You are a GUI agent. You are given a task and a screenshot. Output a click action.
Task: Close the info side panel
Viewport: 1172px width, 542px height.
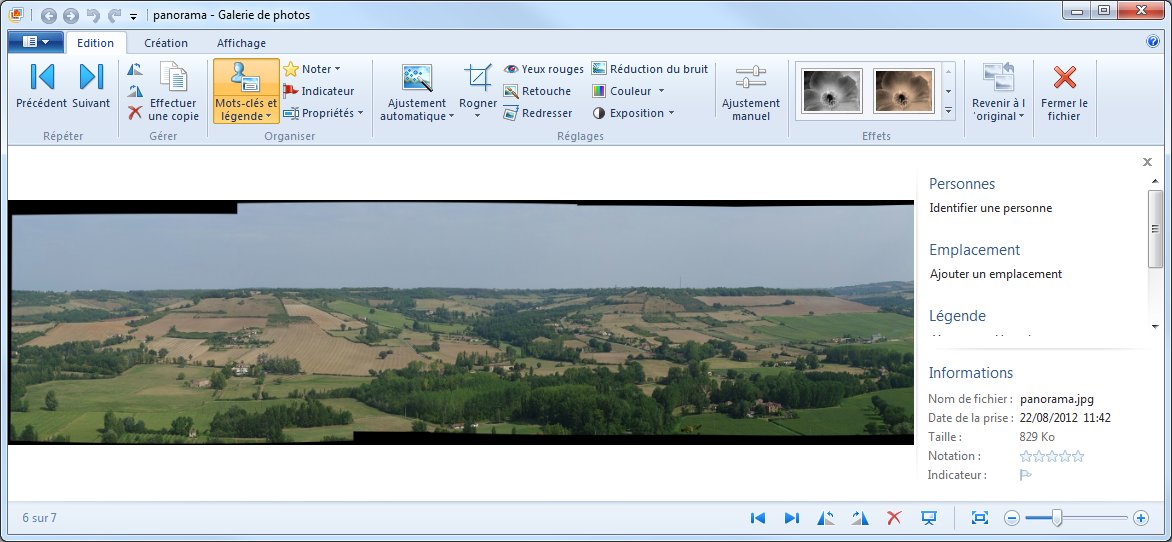coord(1147,161)
